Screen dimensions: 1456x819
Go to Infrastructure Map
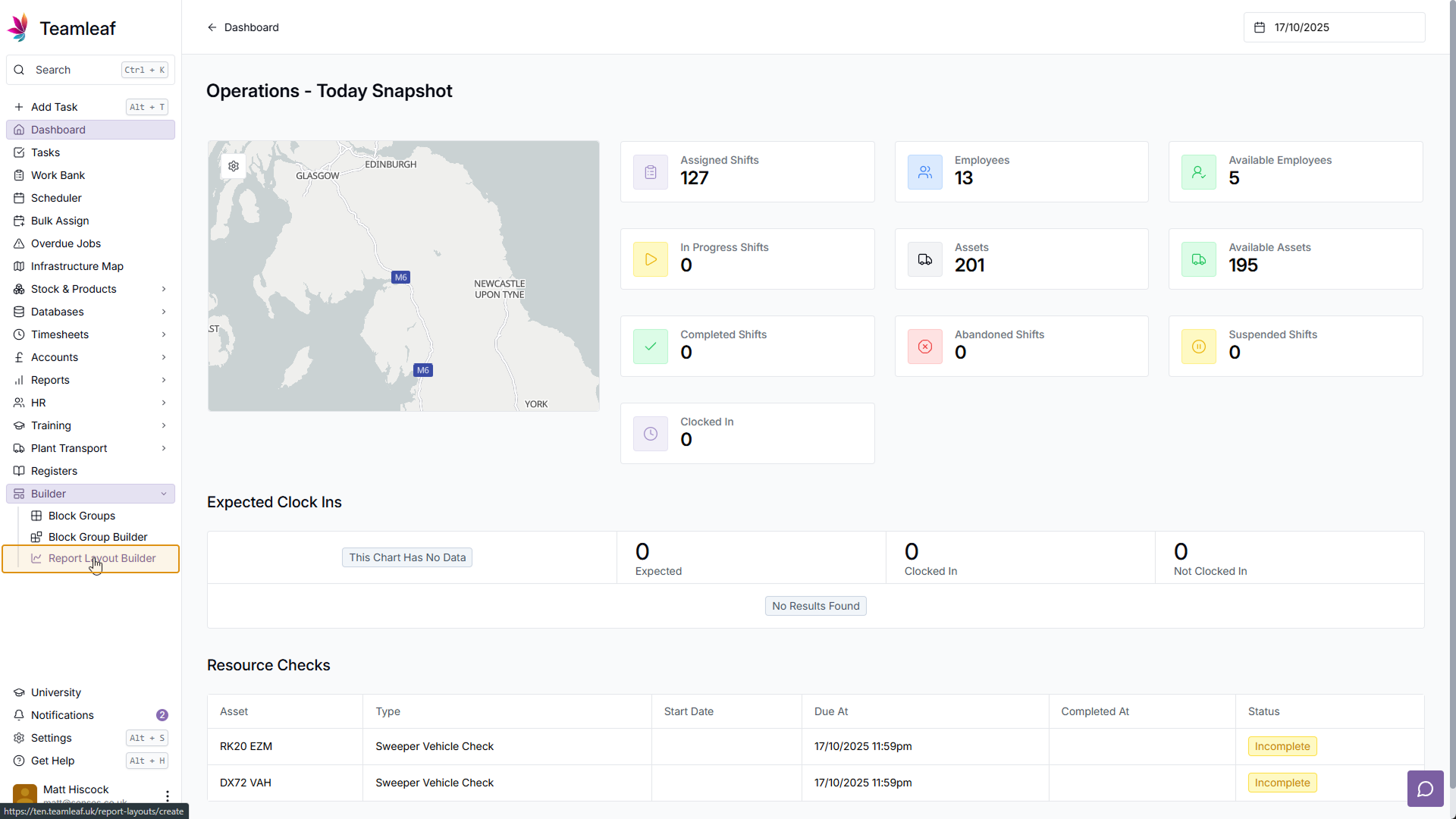point(77,266)
